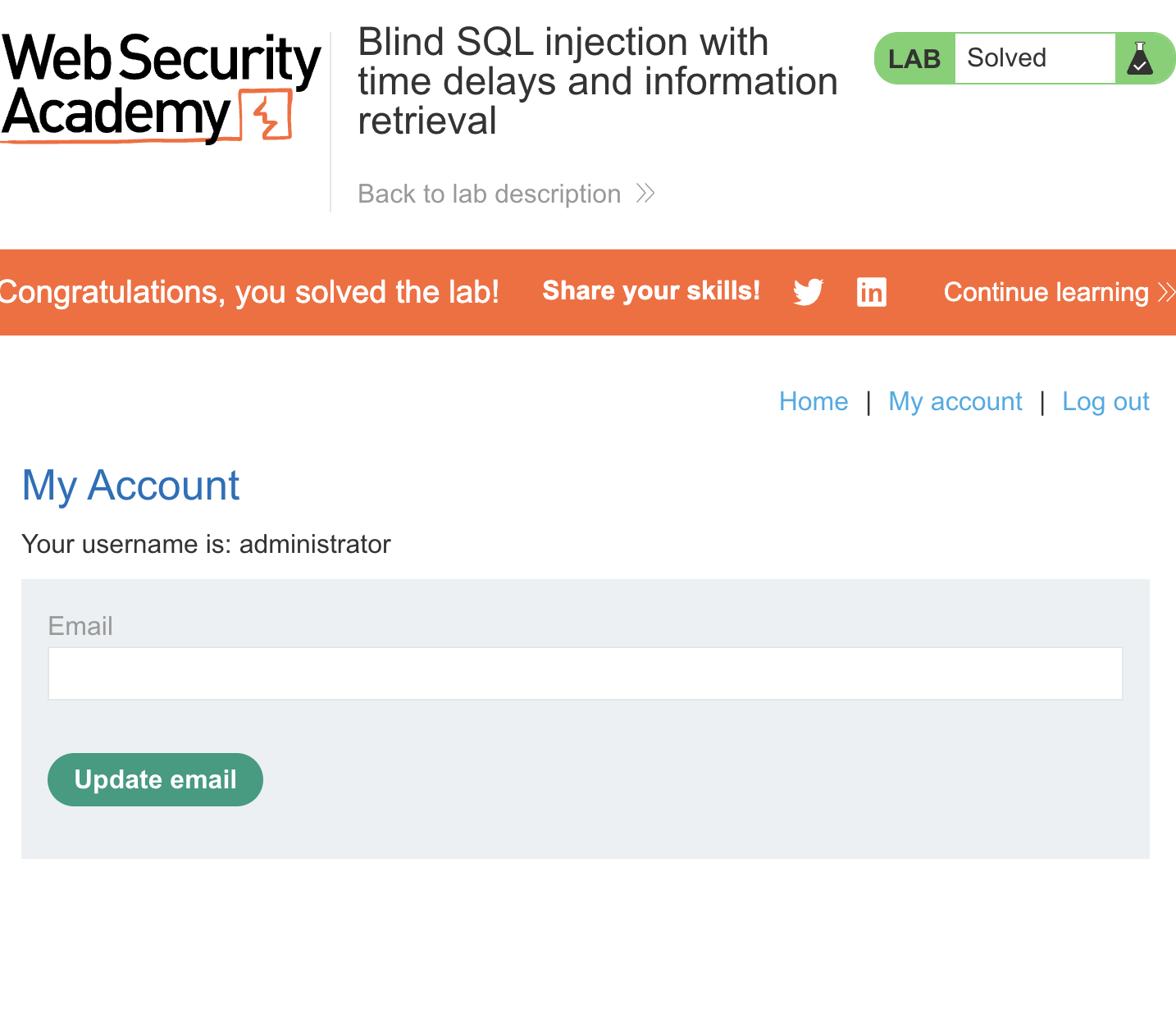Click the lightning bolt logo mark

[267, 115]
